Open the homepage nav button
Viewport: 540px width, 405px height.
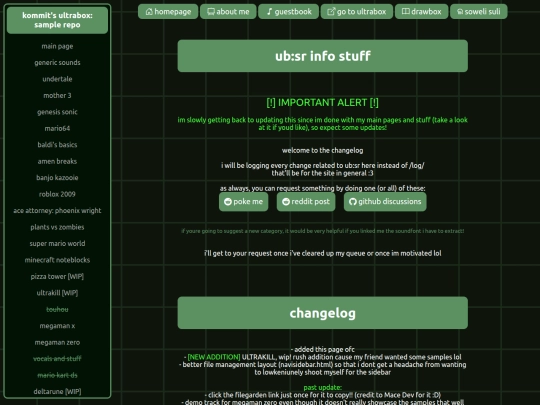click(168, 12)
